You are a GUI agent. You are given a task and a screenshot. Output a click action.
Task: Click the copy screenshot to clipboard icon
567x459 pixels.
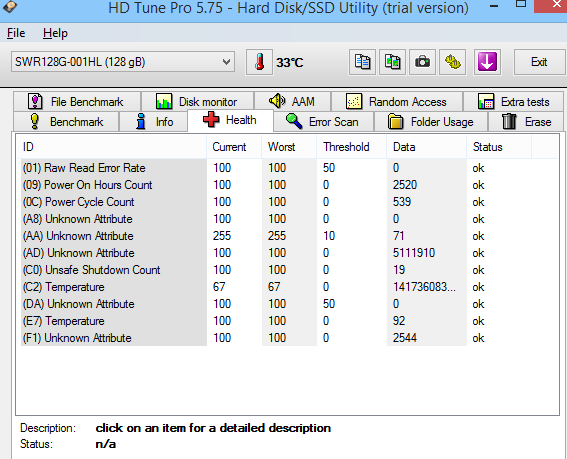coord(392,62)
